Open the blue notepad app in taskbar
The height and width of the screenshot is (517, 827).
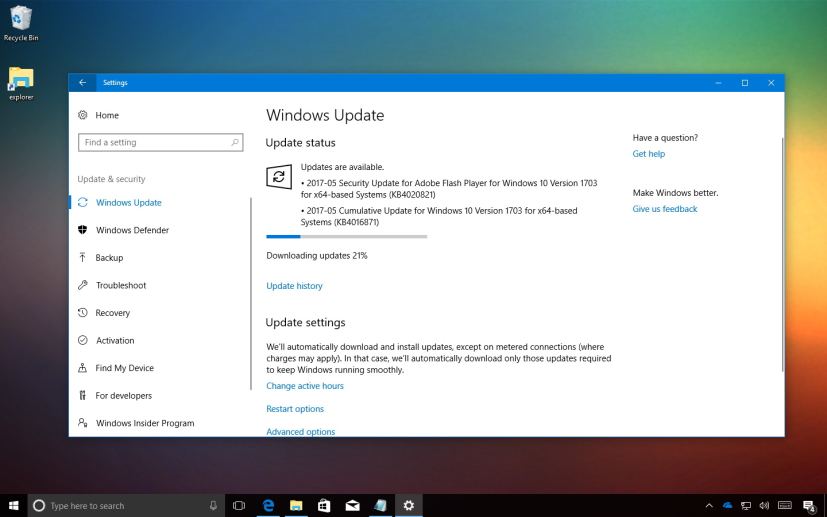pyautogui.click(x=380, y=506)
